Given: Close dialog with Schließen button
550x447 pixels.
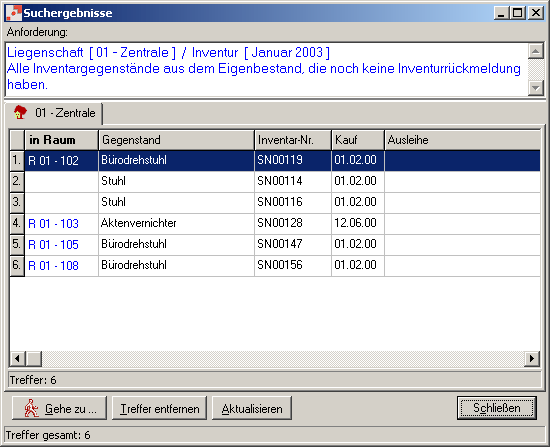Looking at the screenshot, I should point(497,408).
